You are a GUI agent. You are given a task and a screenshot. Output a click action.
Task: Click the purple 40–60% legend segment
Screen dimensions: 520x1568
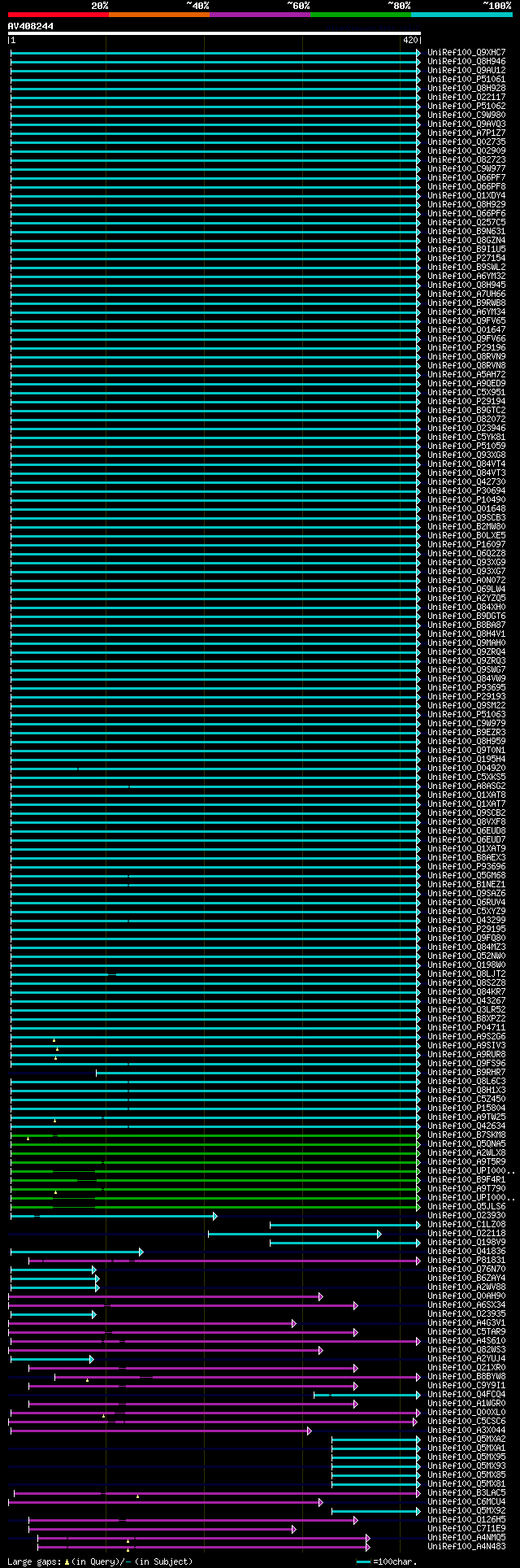coord(259,15)
